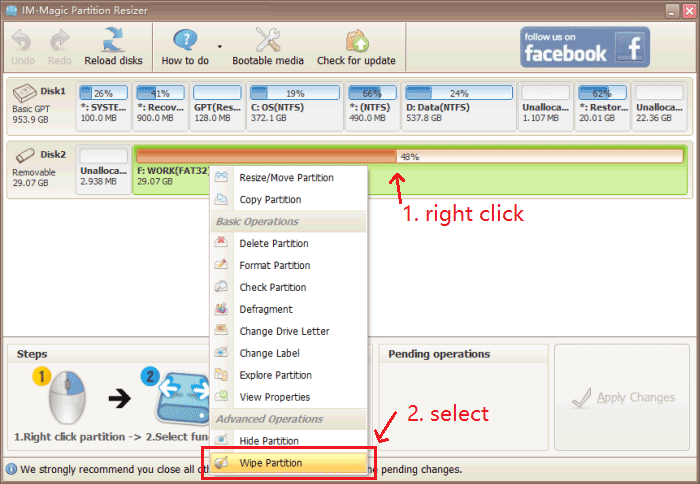Select the SYSTEM 100.0 MB partition

tap(103, 106)
